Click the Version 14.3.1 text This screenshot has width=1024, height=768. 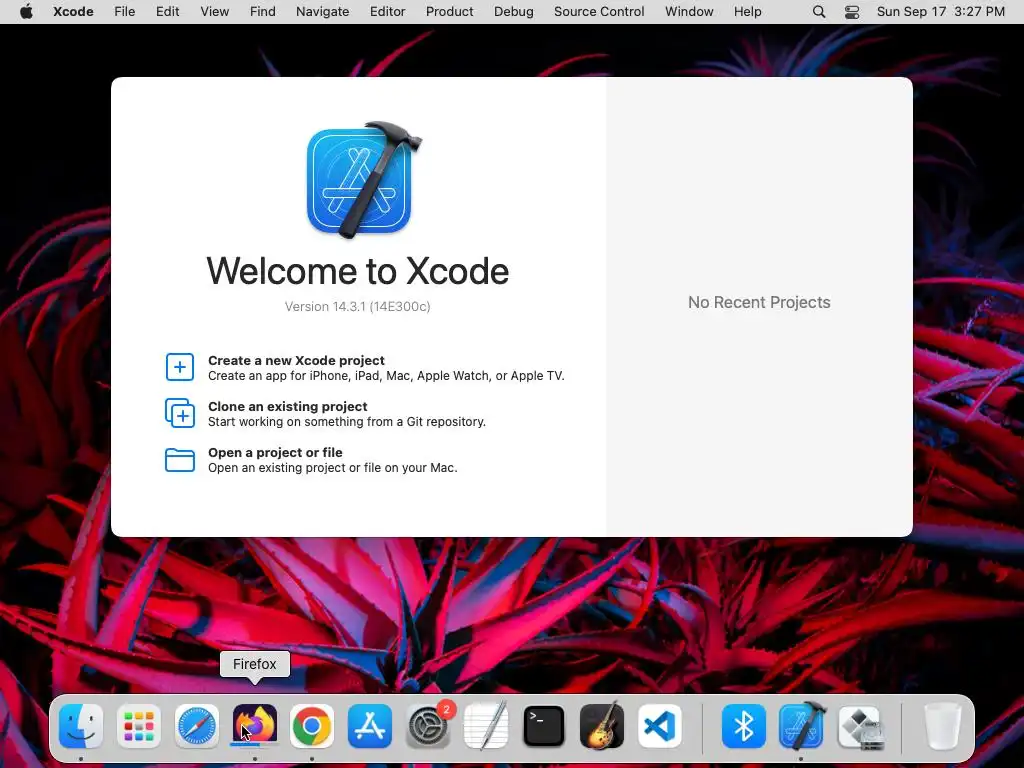tap(357, 306)
